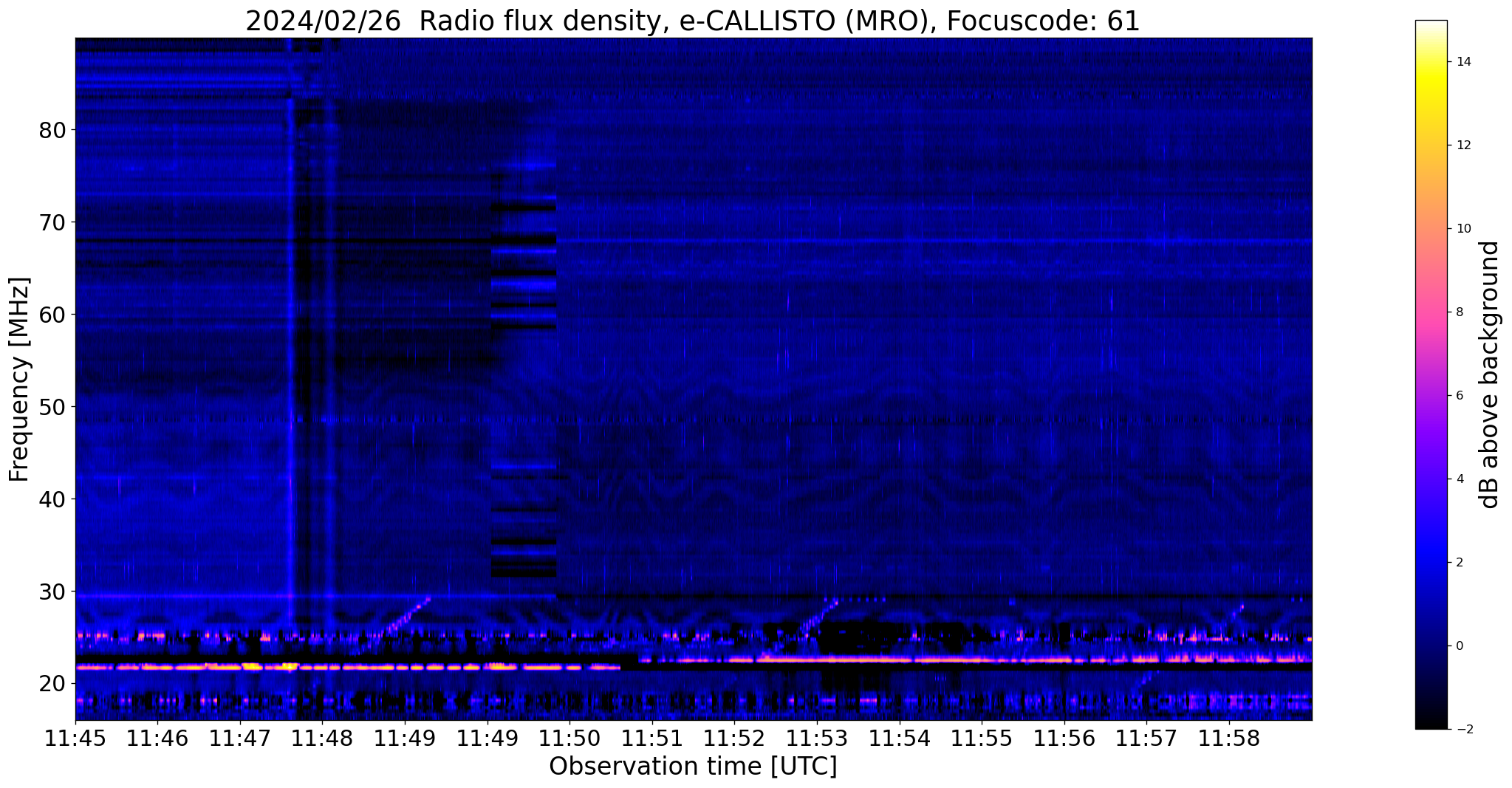Image resolution: width=1512 pixels, height=788 pixels.
Task: Click the 40 MHz tick label
Action: click(x=52, y=499)
